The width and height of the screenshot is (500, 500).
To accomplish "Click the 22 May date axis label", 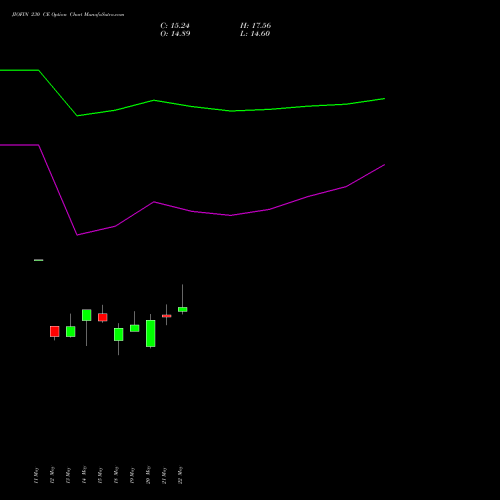I will click(180, 475).
